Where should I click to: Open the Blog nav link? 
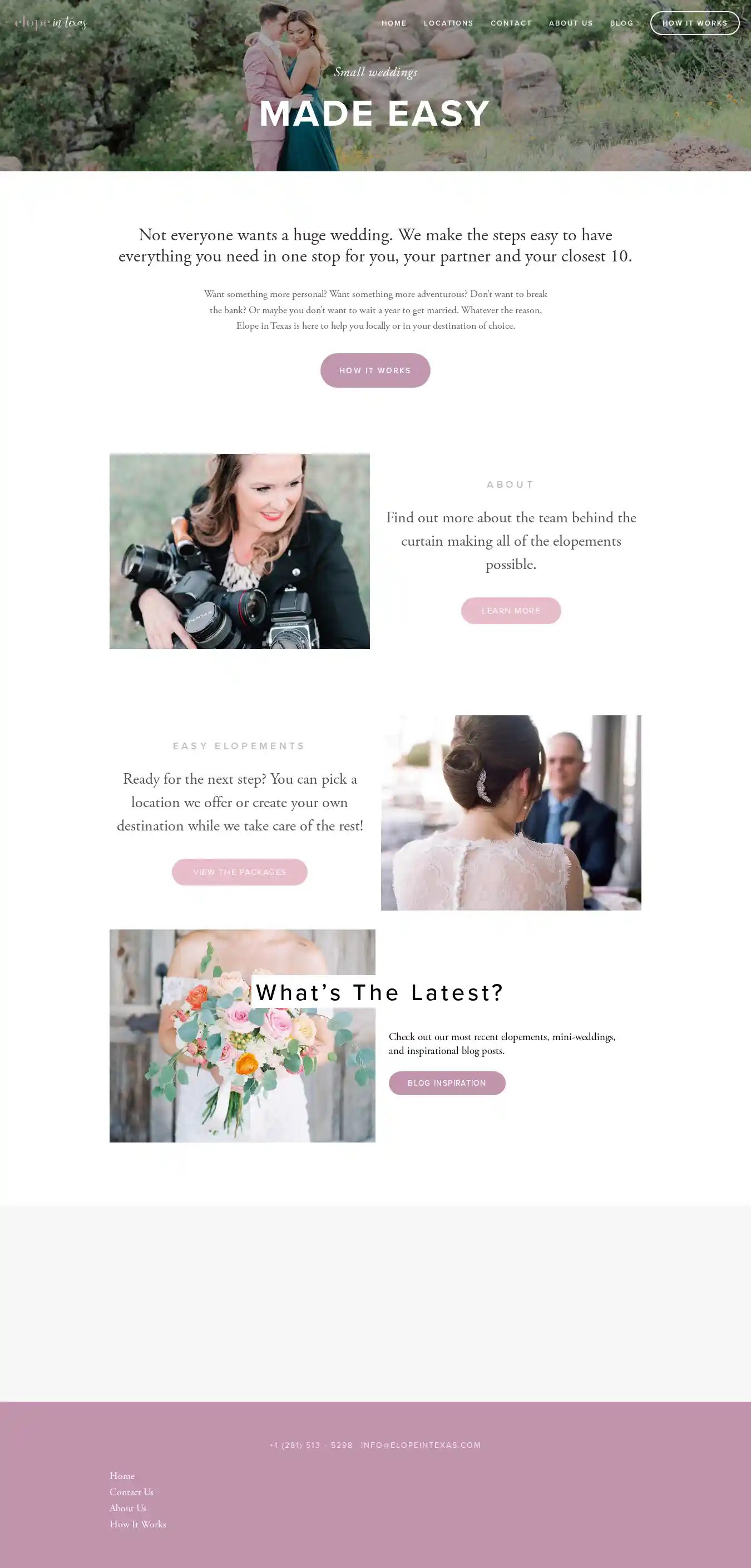coord(622,23)
